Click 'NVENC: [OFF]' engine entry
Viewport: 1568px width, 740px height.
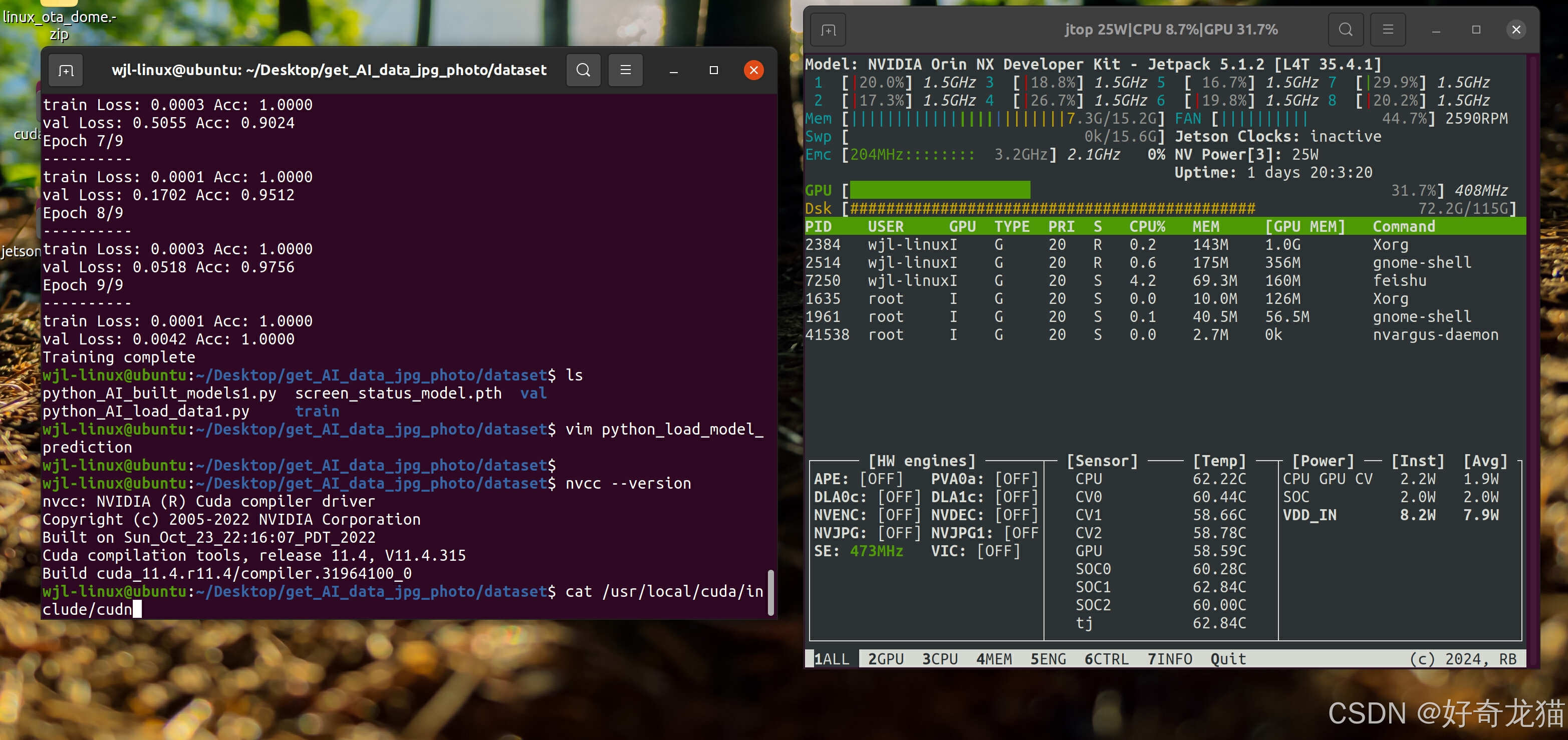[867, 515]
